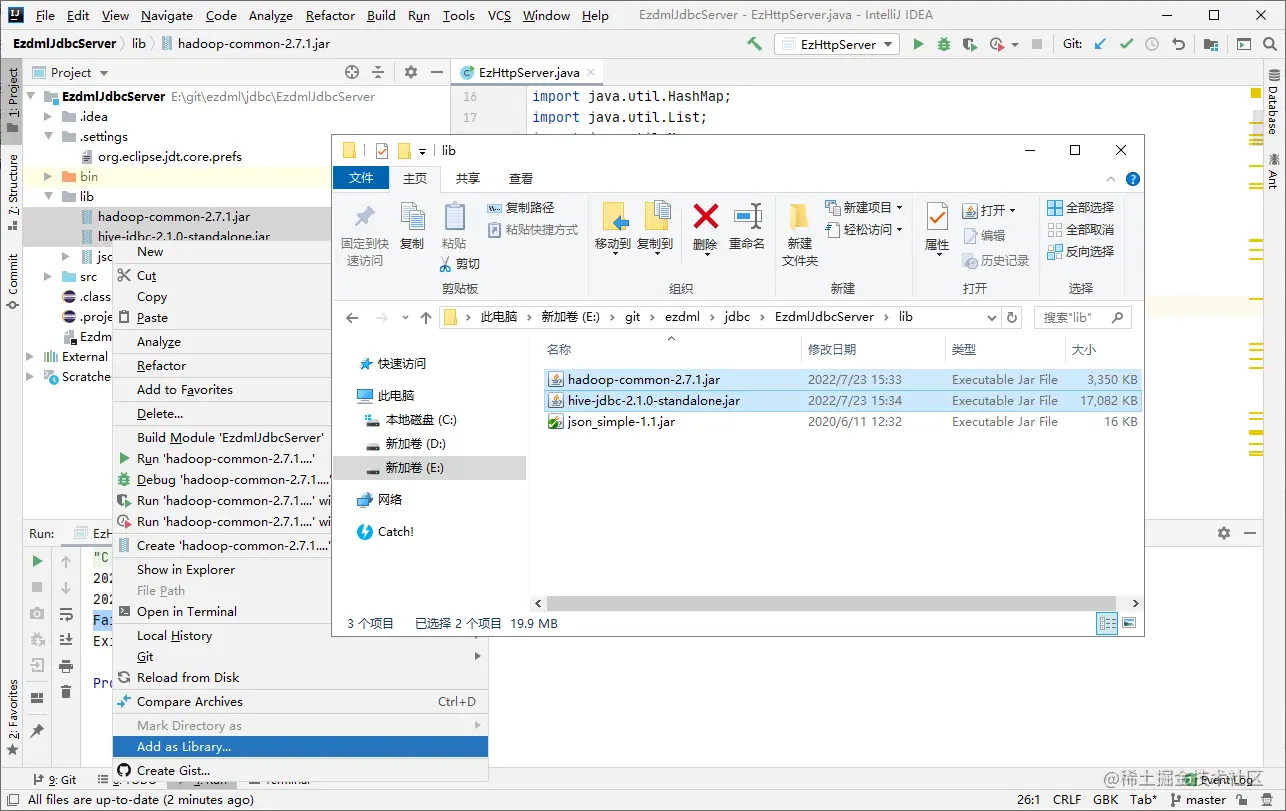Open the Database side tool window
The image size is (1286, 811).
(1273, 104)
